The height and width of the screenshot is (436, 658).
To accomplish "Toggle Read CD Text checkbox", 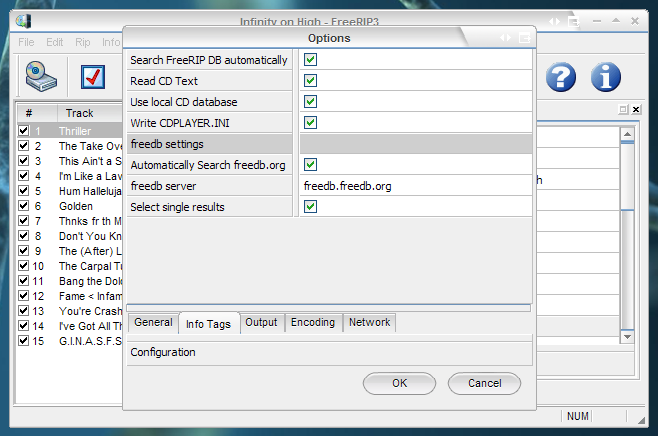I will click(311, 81).
